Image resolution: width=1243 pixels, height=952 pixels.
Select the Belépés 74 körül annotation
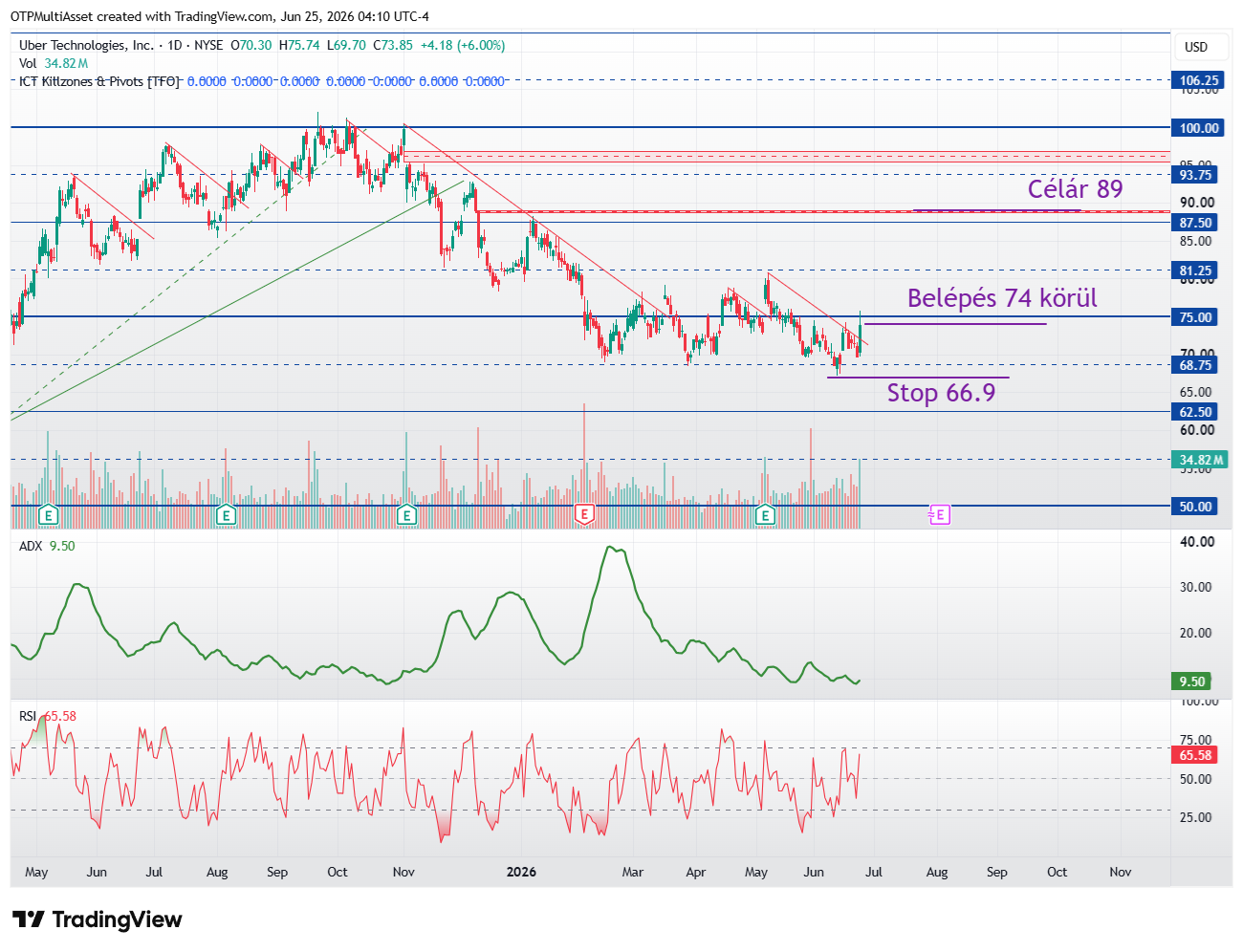click(x=1002, y=298)
